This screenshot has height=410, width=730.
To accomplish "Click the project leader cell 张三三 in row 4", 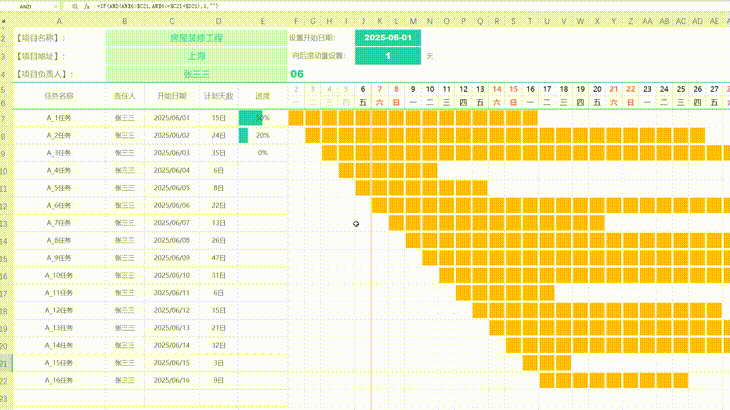I will pos(196,74).
